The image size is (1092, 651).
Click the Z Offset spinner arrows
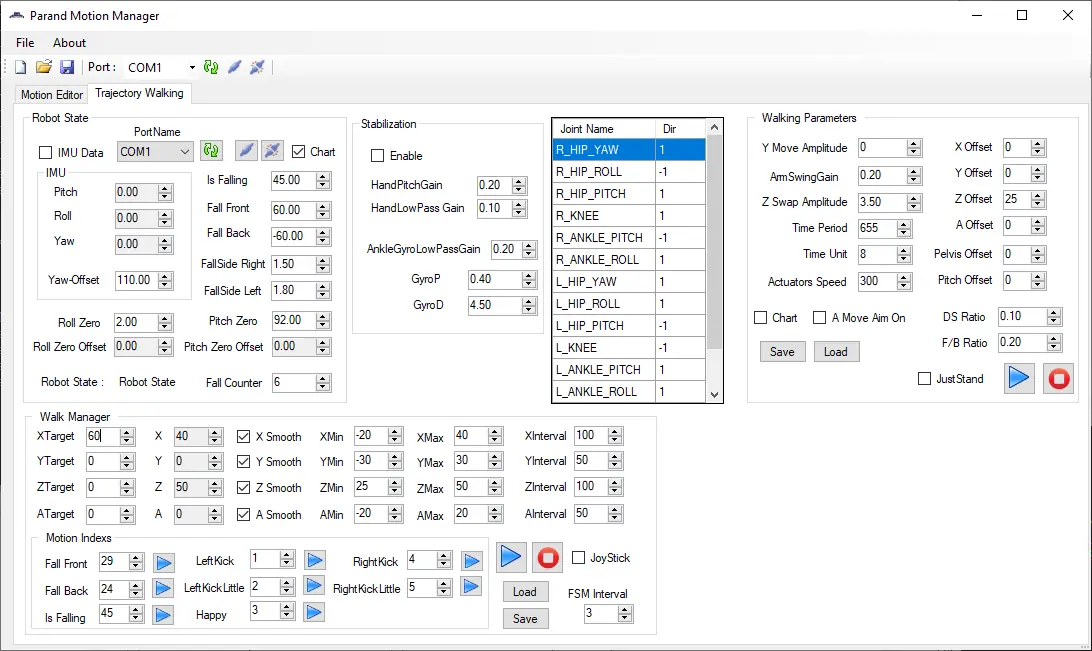pos(1038,200)
